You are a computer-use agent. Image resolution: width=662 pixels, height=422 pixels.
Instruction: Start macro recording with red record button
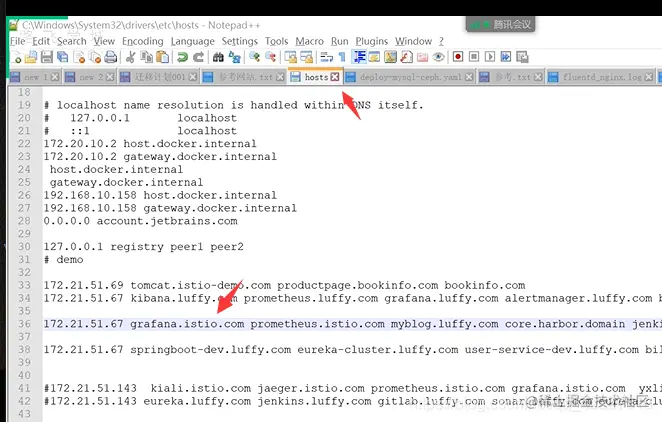click(x=458, y=57)
